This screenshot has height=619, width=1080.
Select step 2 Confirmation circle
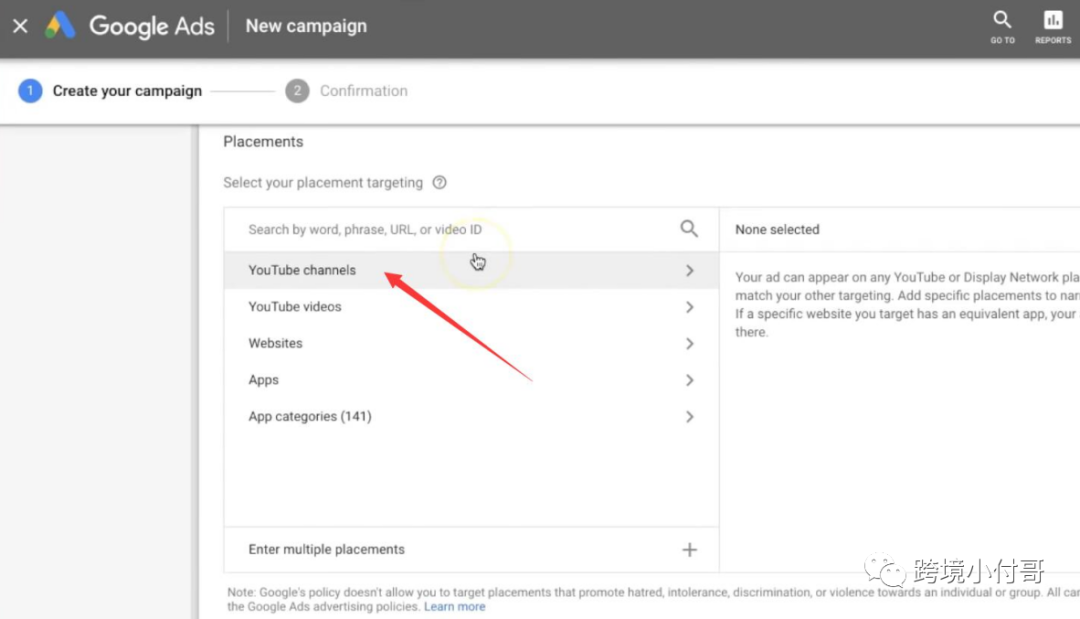tap(298, 91)
